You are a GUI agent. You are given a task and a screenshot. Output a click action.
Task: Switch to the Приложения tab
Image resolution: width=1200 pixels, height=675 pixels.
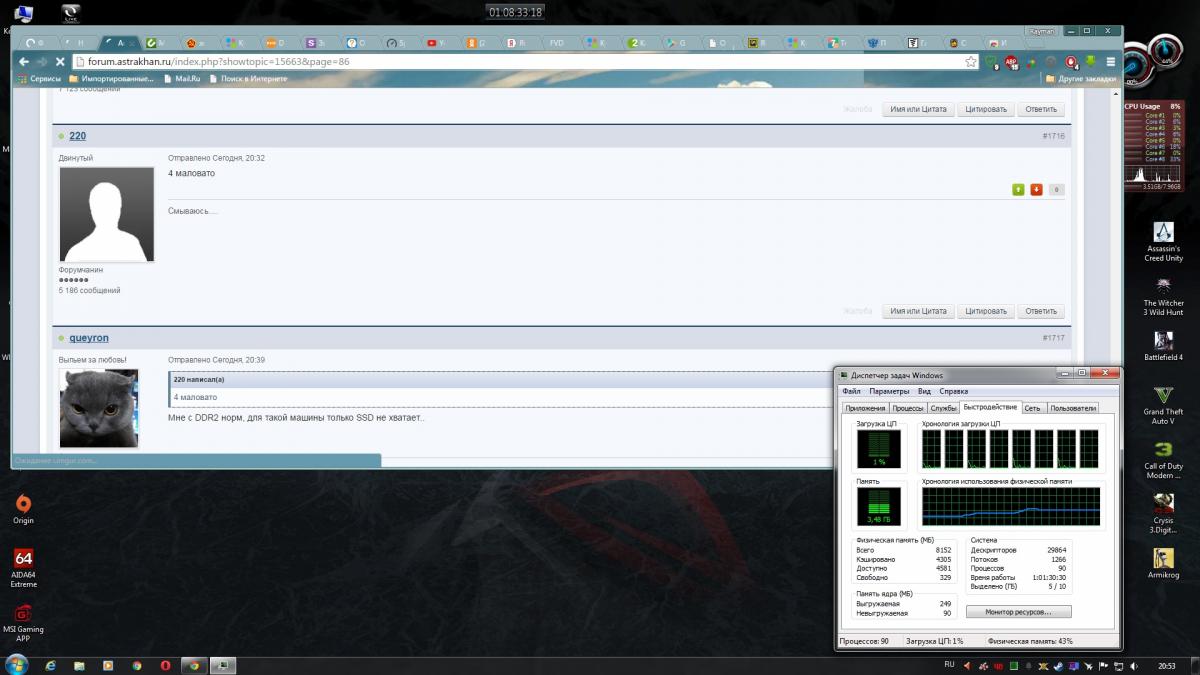pyautogui.click(x=865, y=408)
